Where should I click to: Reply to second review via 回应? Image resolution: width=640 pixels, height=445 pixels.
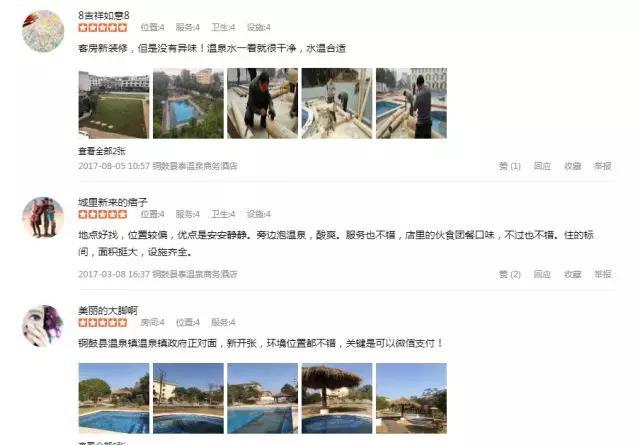[x=542, y=274]
